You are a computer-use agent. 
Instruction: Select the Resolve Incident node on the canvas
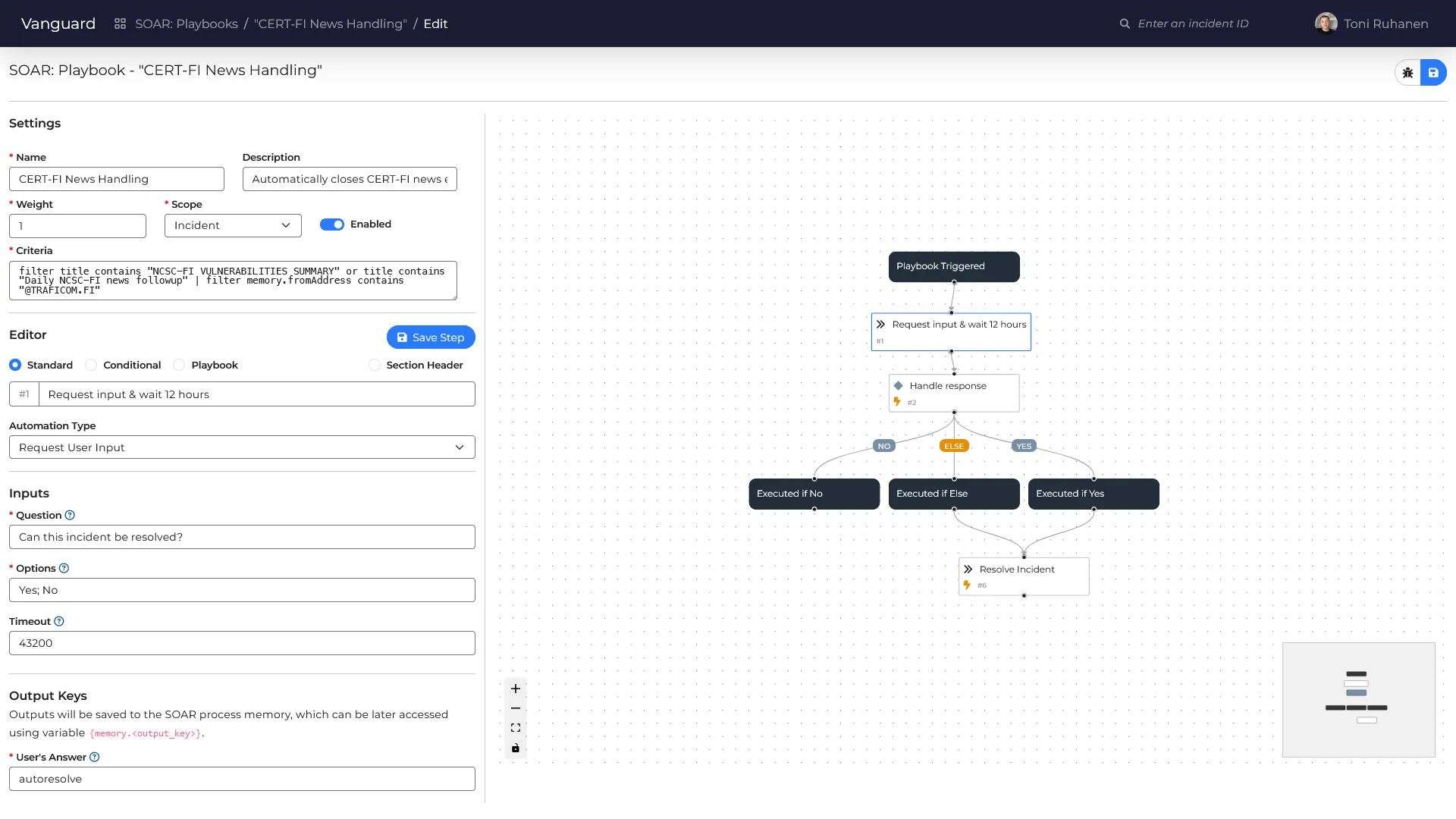click(1023, 576)
